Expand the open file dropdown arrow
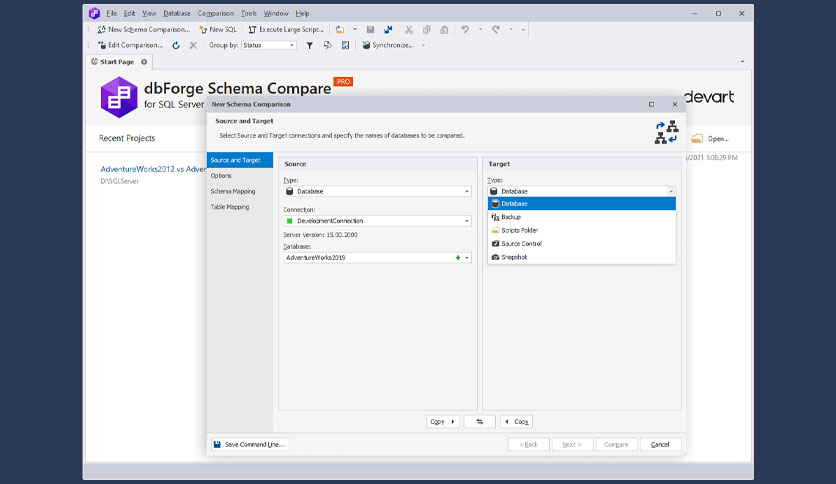Viewport: 836px width, 484px height. [x=355, y=29]
